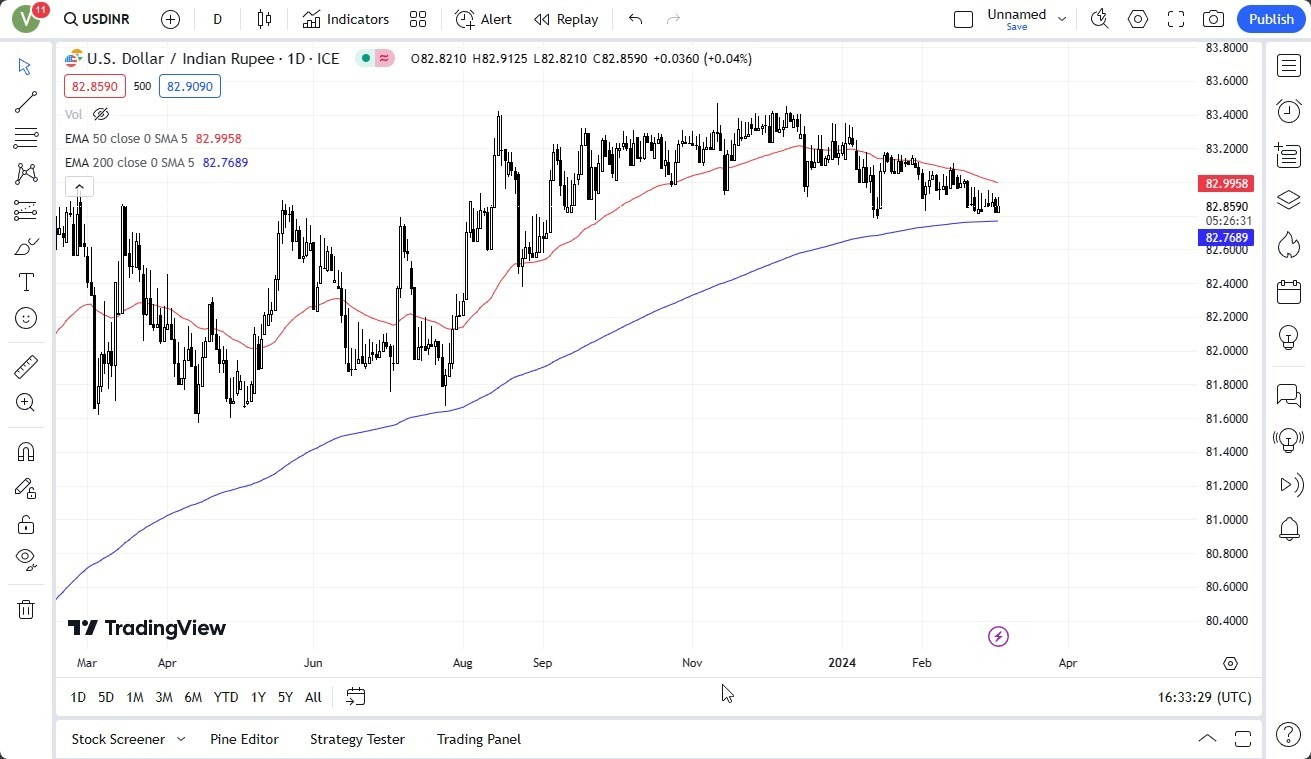Open the Indicators dialog
This screenshot has height=759, width=1311.
point(345,19)
